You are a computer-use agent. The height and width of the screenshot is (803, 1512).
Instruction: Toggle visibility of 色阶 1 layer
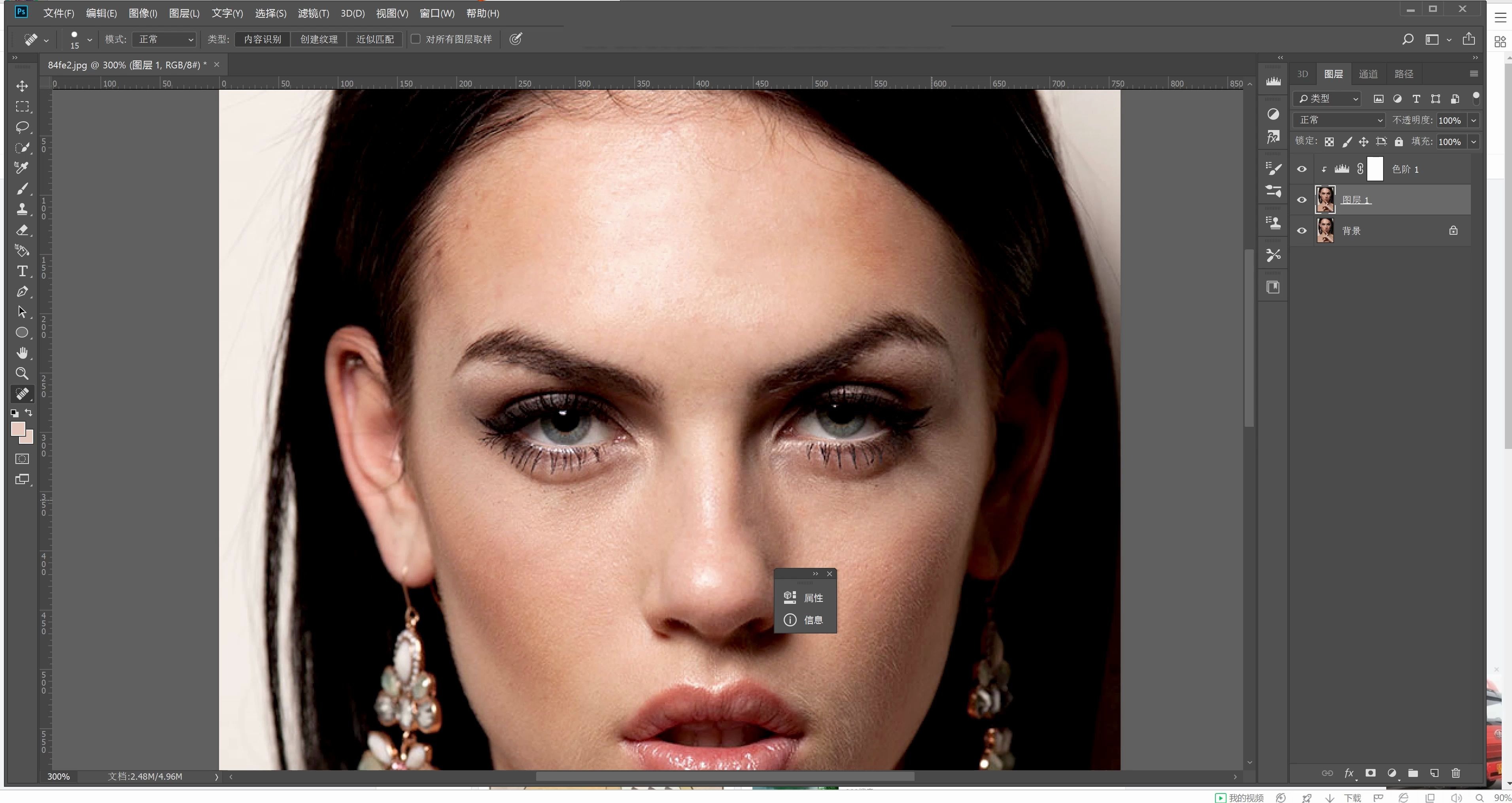(1301, 170)
